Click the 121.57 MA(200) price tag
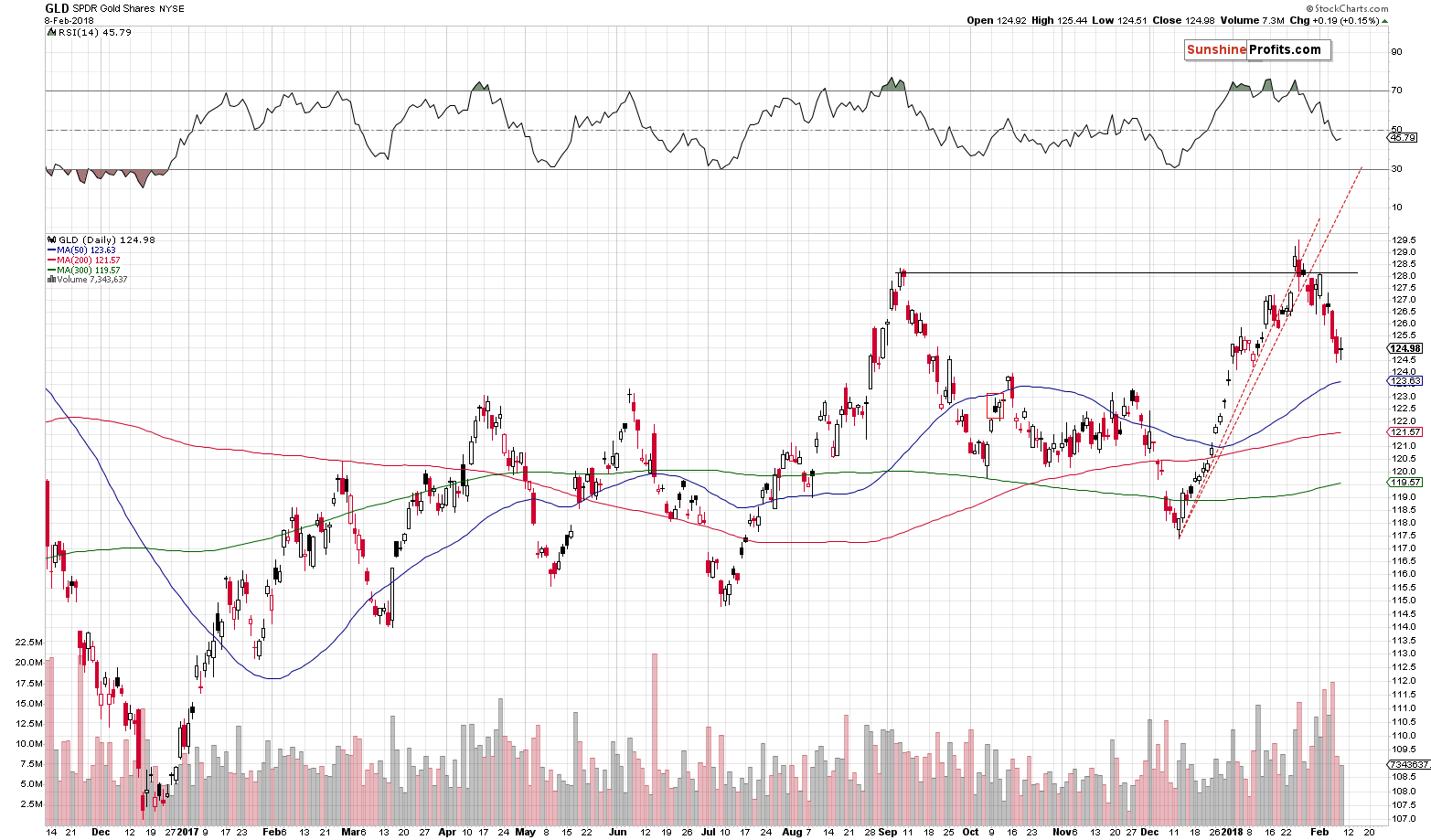 [1405, 431]
